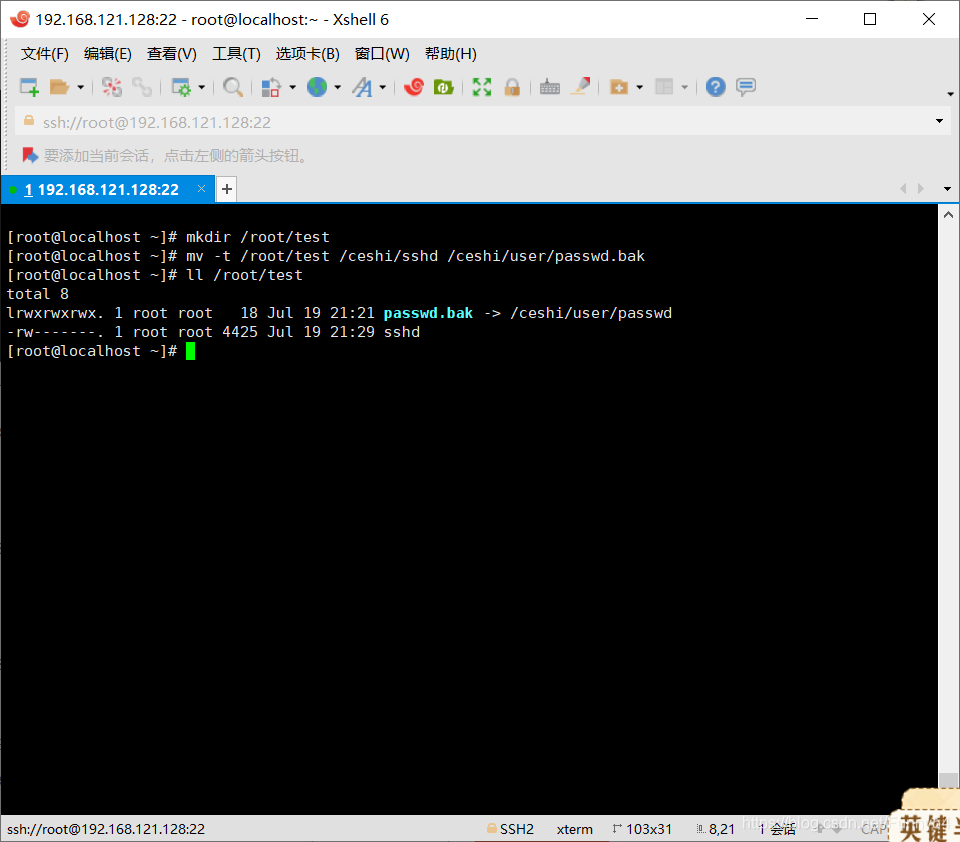This screenshot has width=960, height=842.
Task: Open the 选项卡(B) menu
Action: pos(307,54)
